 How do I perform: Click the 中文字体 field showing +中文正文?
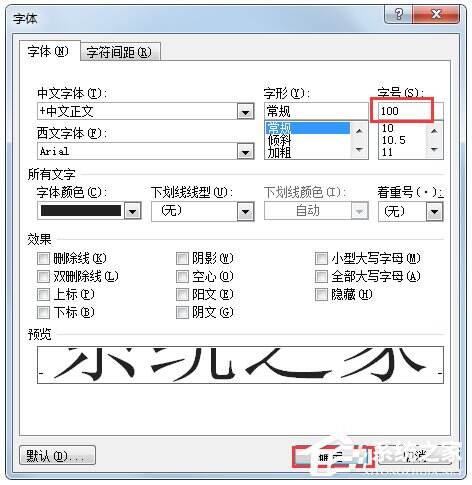tap(137, 111)
